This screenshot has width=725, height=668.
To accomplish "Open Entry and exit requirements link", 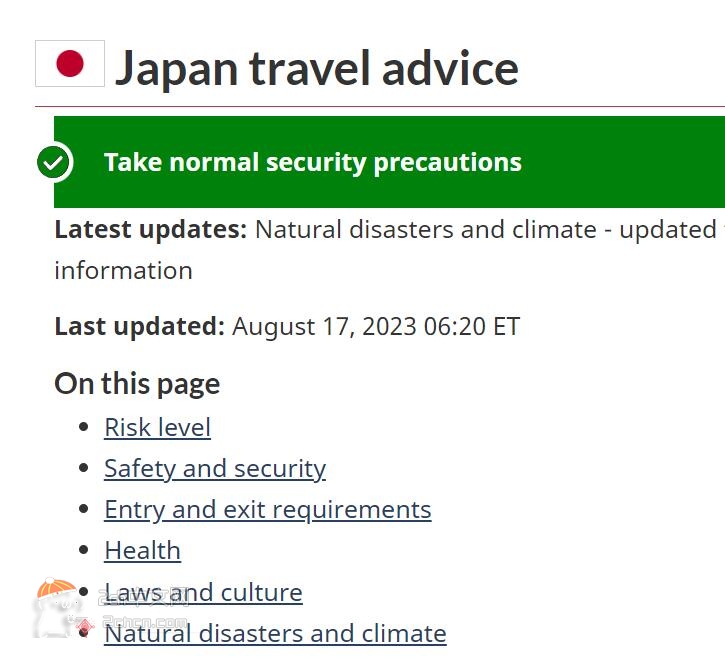I will 268,509.
